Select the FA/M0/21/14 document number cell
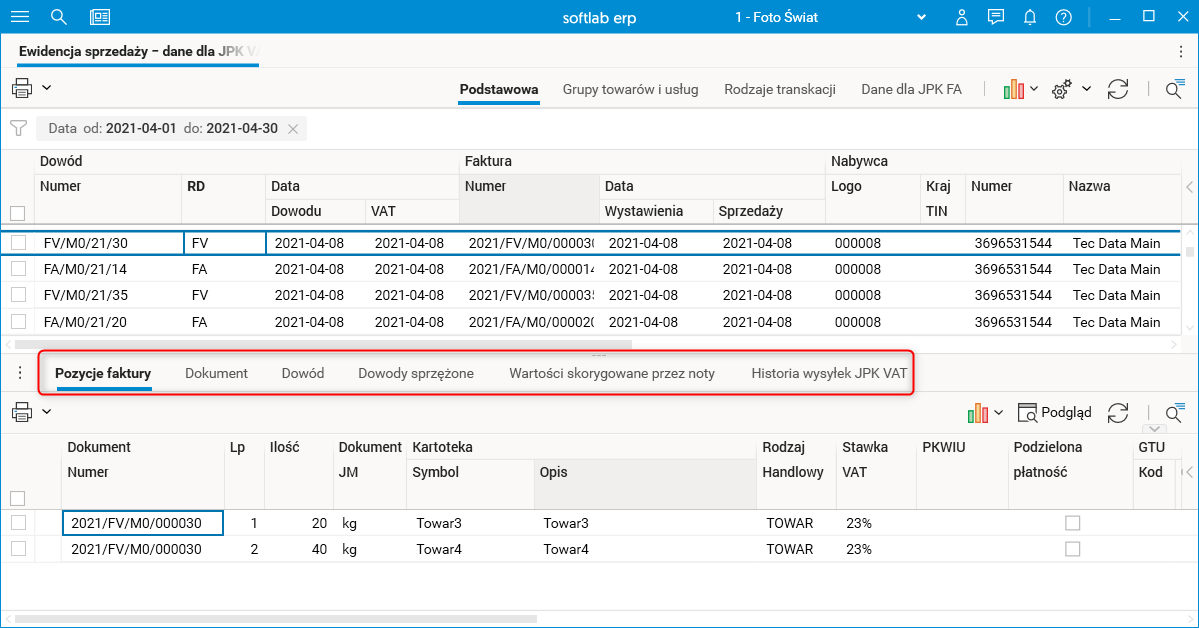The height and width of the screenshot is (628, 1199). point(109,269)
